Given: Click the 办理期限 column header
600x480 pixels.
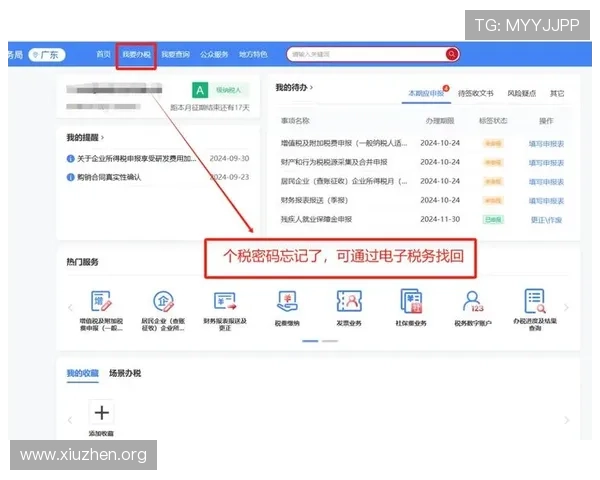Looking at the screenshot, I should [440, 121].
